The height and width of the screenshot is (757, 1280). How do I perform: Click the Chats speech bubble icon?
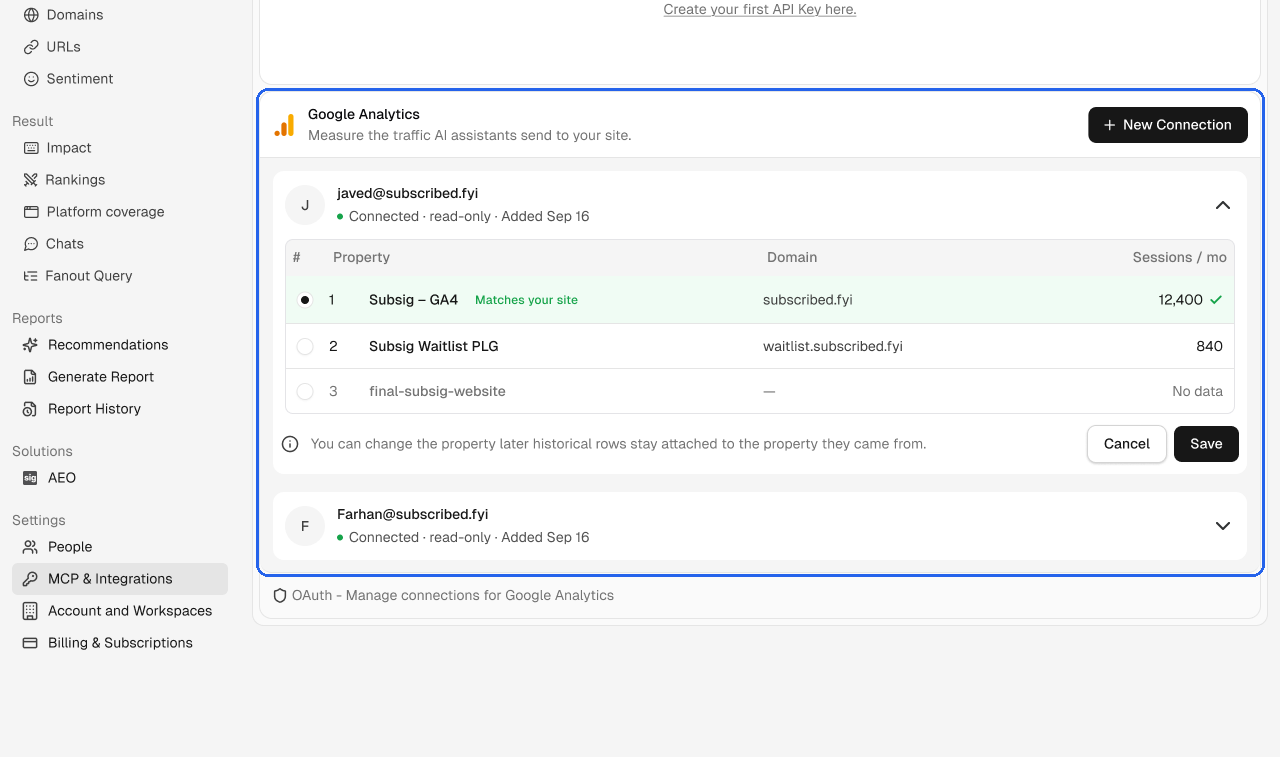pos(31,244)
